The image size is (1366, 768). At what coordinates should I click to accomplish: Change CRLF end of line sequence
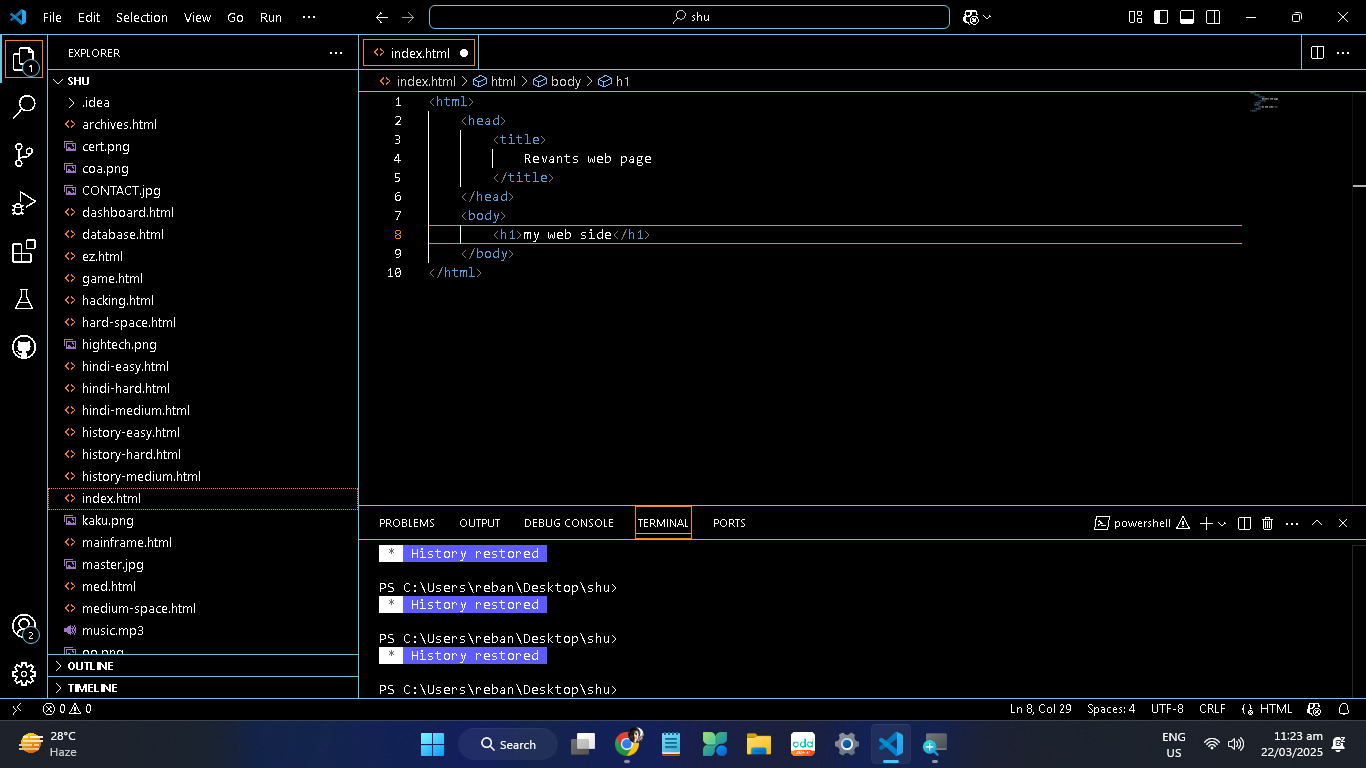1212,709
